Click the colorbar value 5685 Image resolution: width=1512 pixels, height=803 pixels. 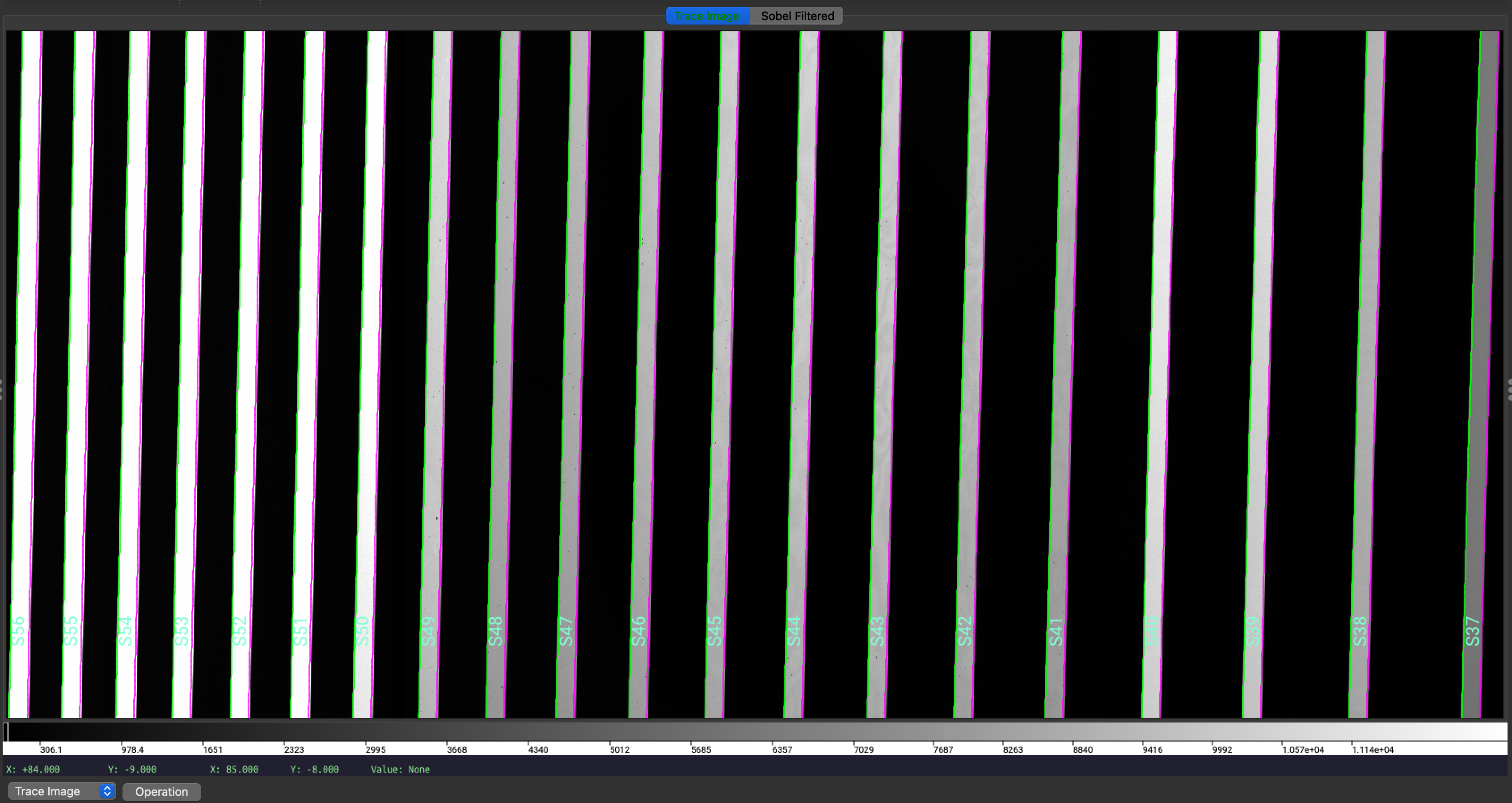[701, 750]
